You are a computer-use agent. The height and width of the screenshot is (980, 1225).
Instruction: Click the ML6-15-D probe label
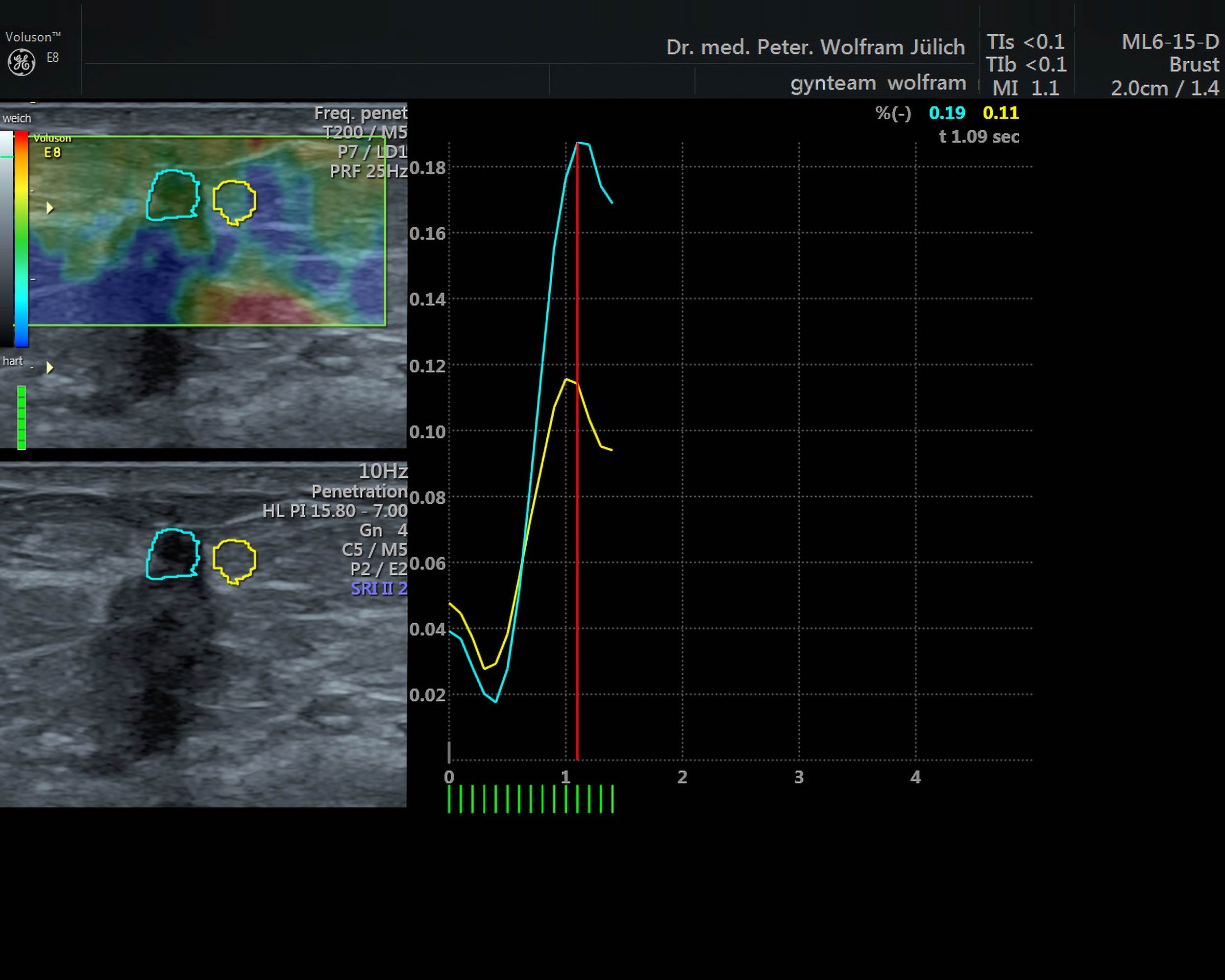(x=1170, y=42)
